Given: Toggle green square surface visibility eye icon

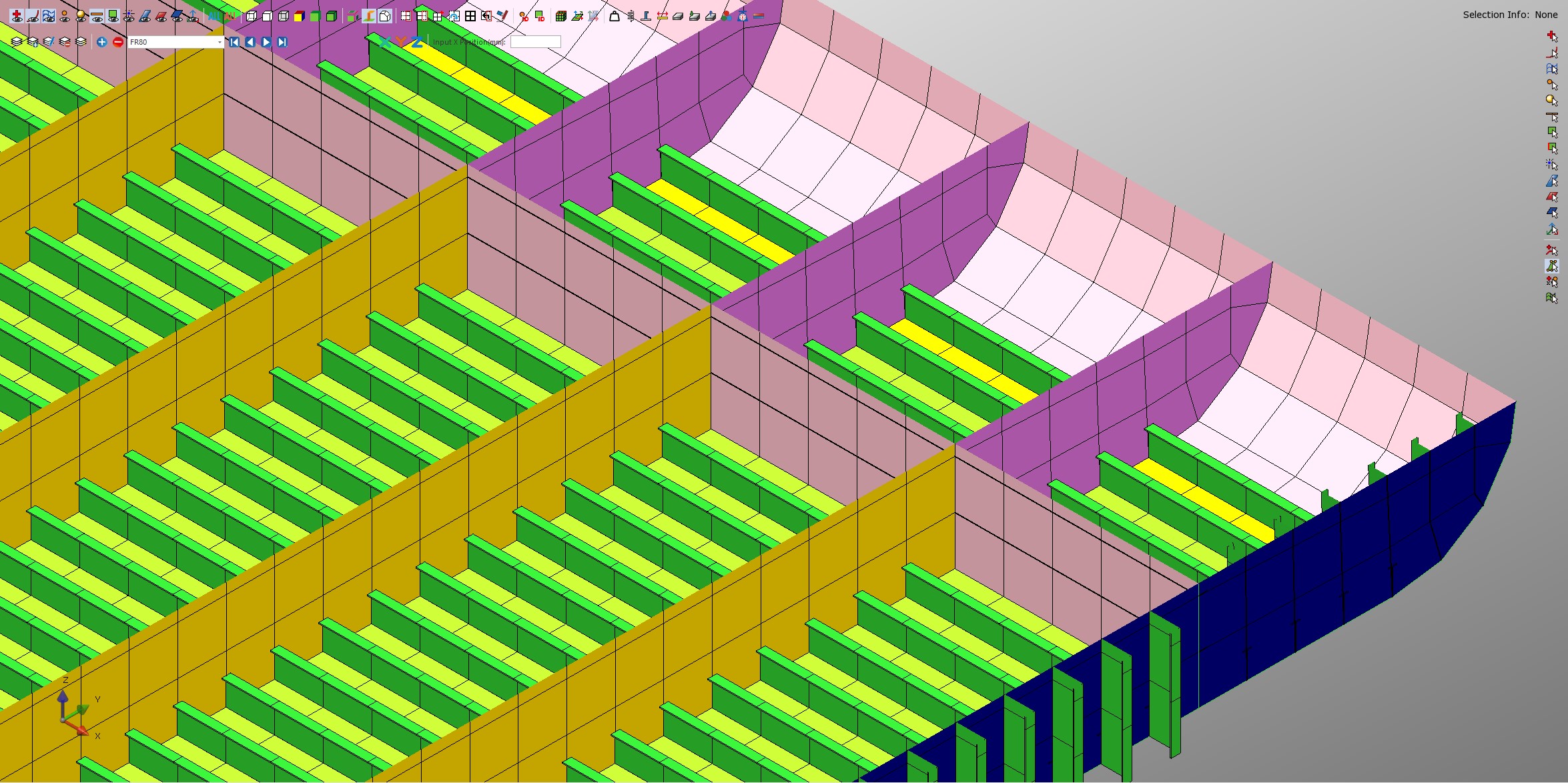Looking at the screenshot, I should 113,16.
